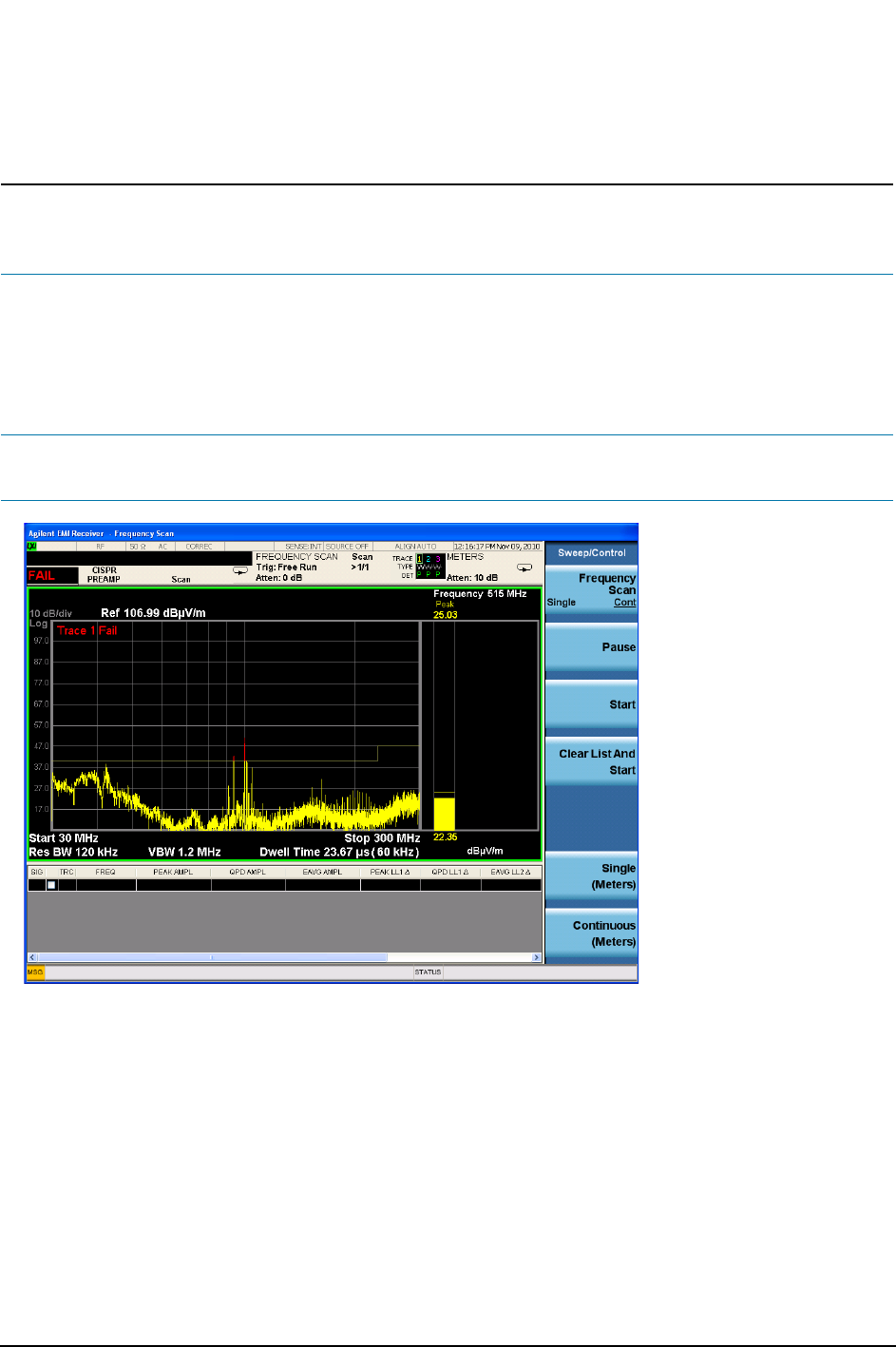Click the QPD LL1 Δ column header
The image size is (896, 1347).
[450, 872]
